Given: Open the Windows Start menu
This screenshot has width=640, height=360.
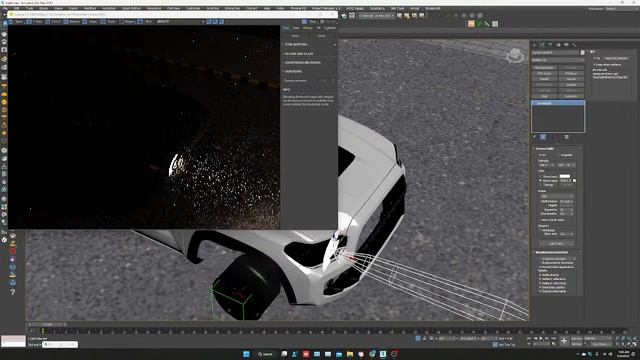Looking at the screenshot, I should pyautogui.click(x=246, y=354).
